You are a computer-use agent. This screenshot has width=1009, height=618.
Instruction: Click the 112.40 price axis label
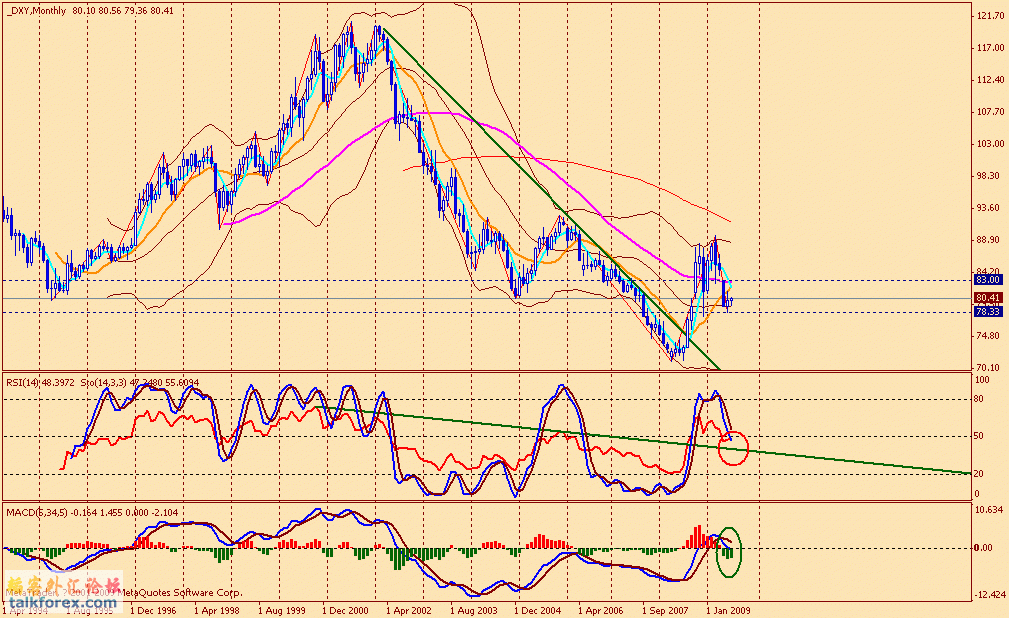pos(991,80)
